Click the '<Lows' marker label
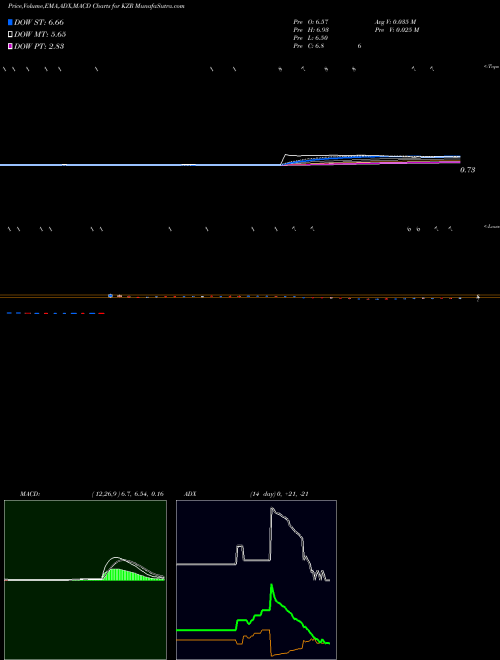Viewport: 500px width, 660px height. tap(492, 227)
